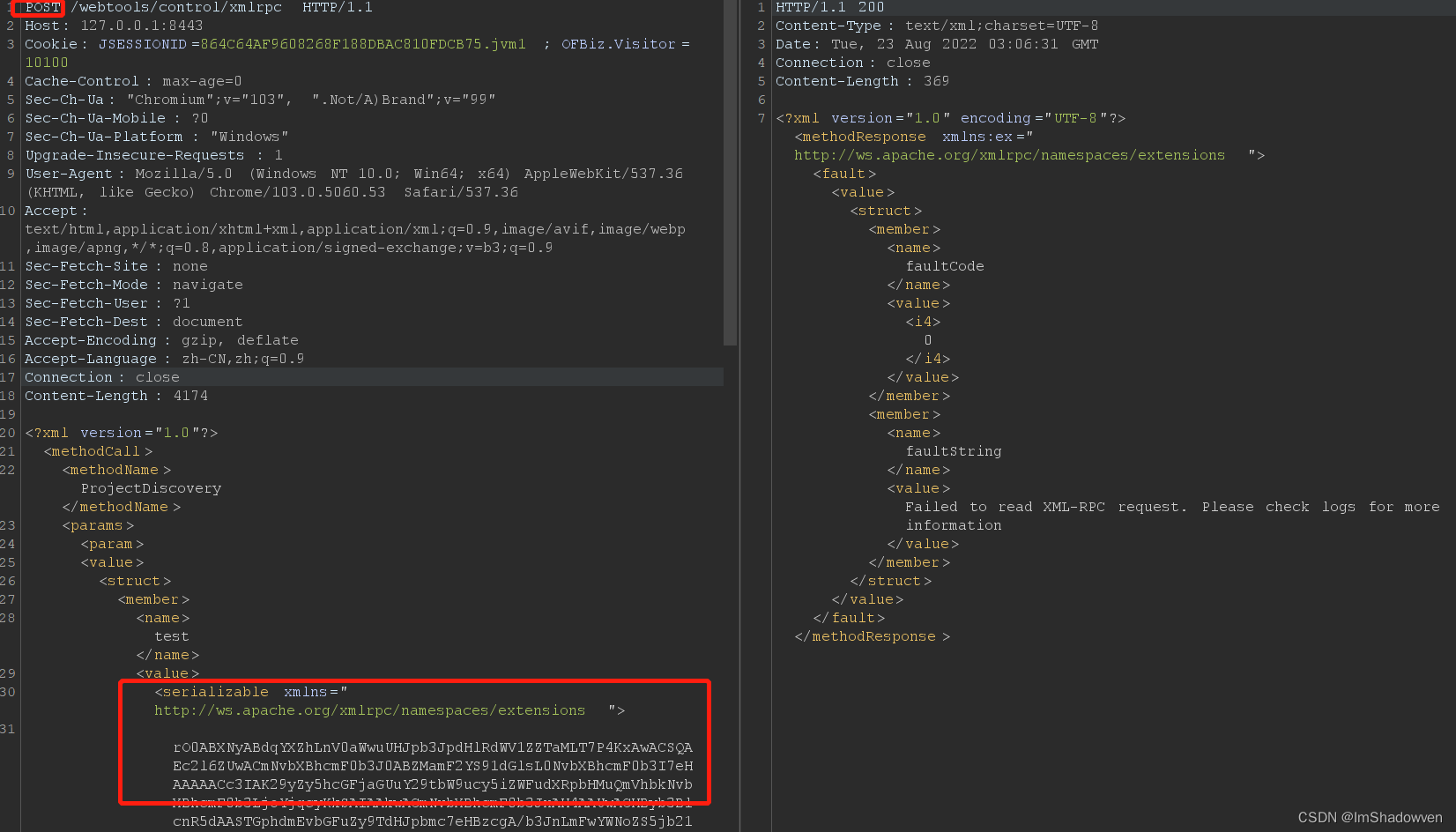This screenshot has width=1456, height=832.
Task: Click the Accept-Encoding gzip, deflate line
Action: click(161, 340)
